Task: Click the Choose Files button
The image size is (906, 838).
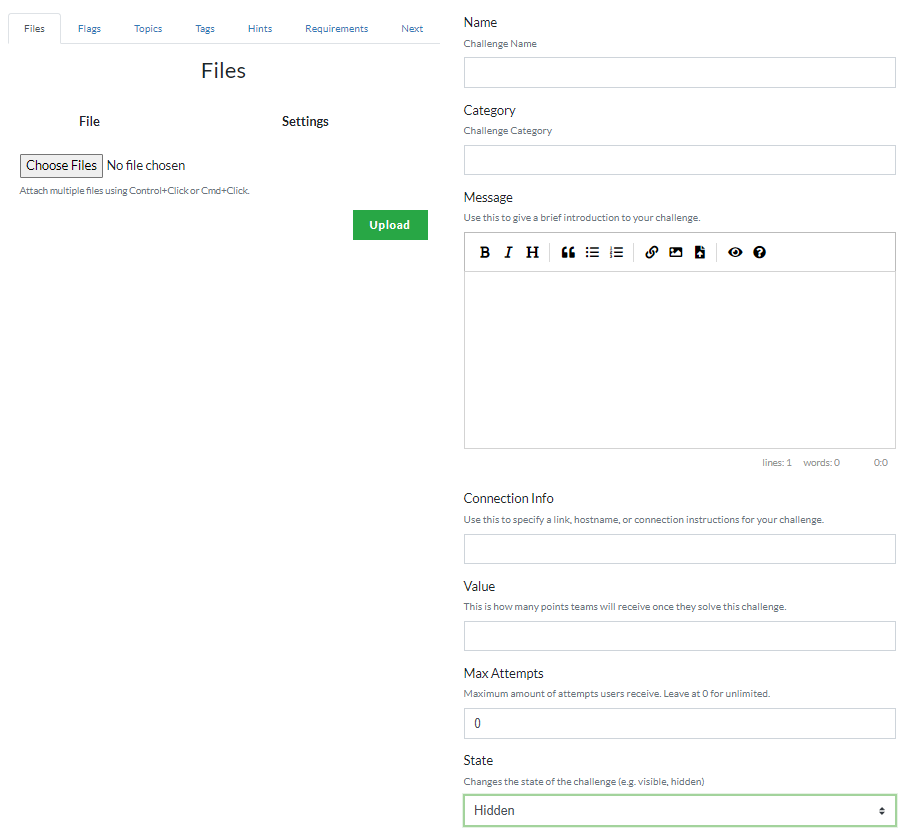Action: [x=61, y=166]
